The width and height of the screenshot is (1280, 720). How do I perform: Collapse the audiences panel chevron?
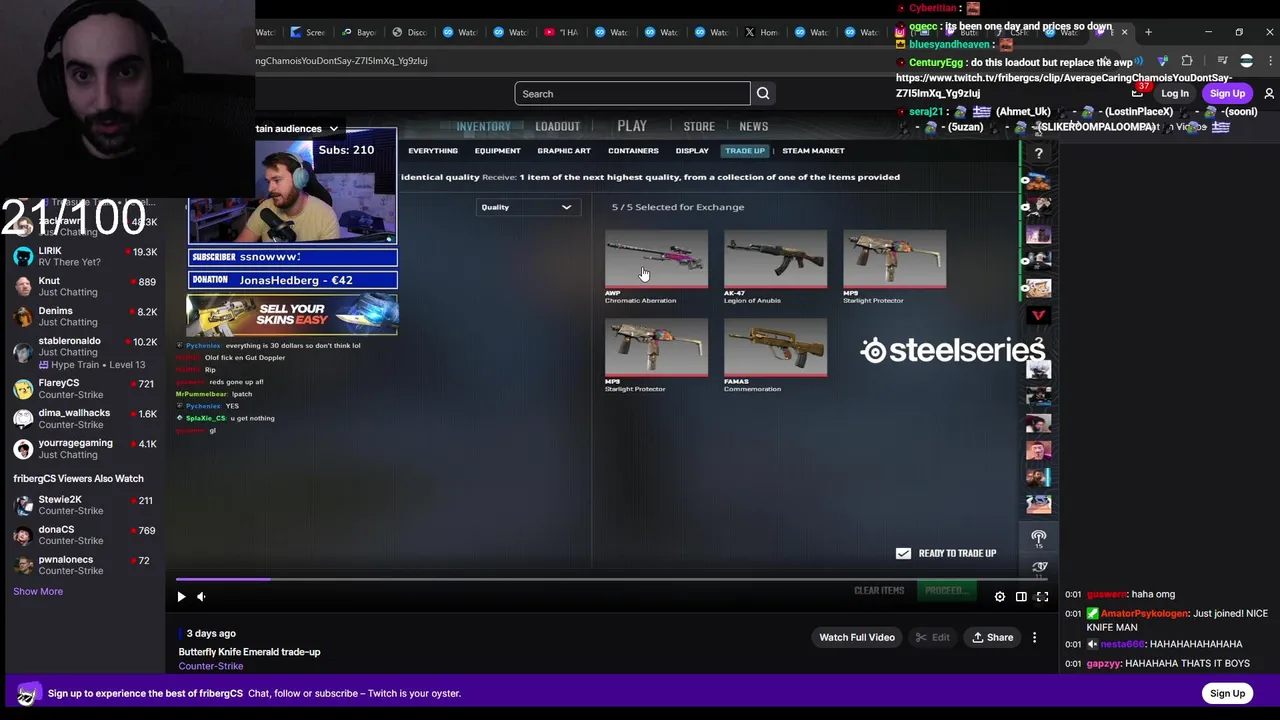pos(333,129)
